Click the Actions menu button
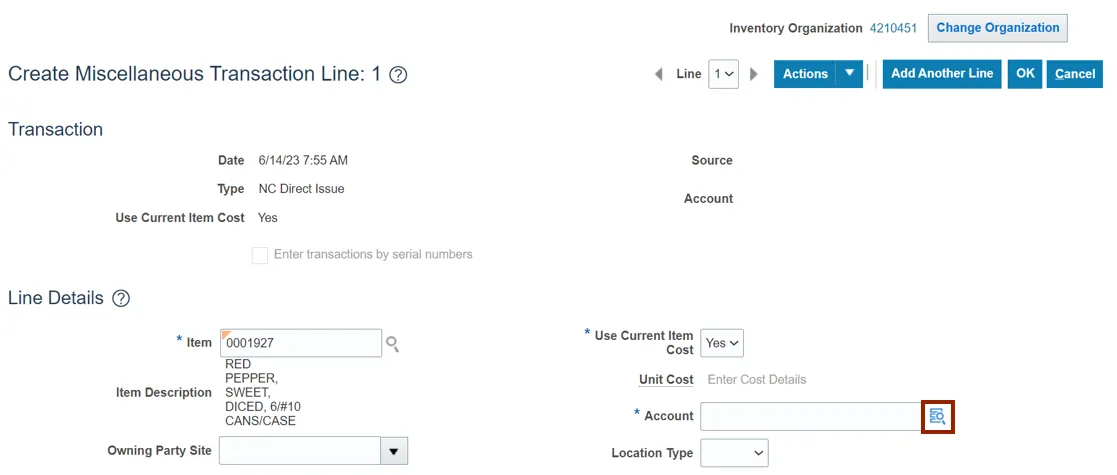This screenshot has width=1117, height=475. pos(805,74)
